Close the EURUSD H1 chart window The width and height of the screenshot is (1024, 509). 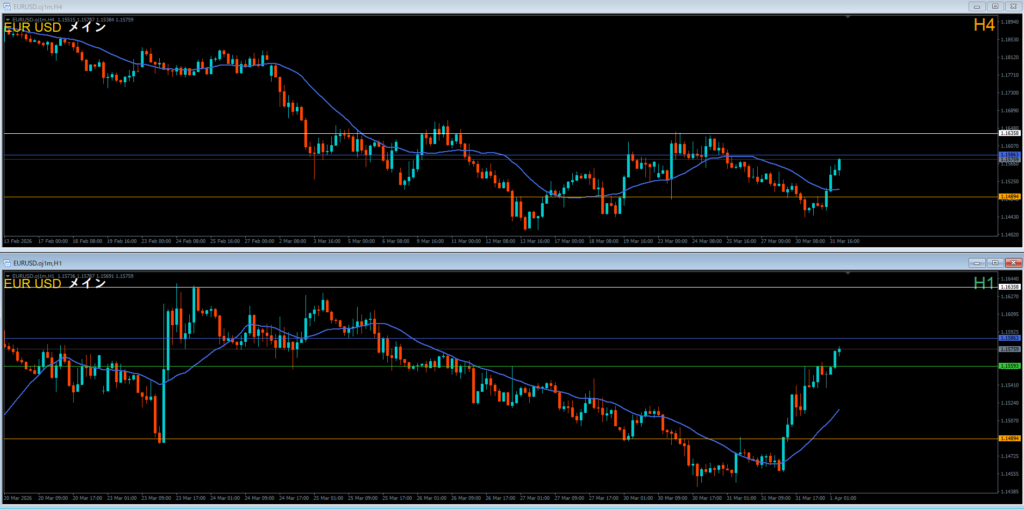click(x=1012, y=262)
